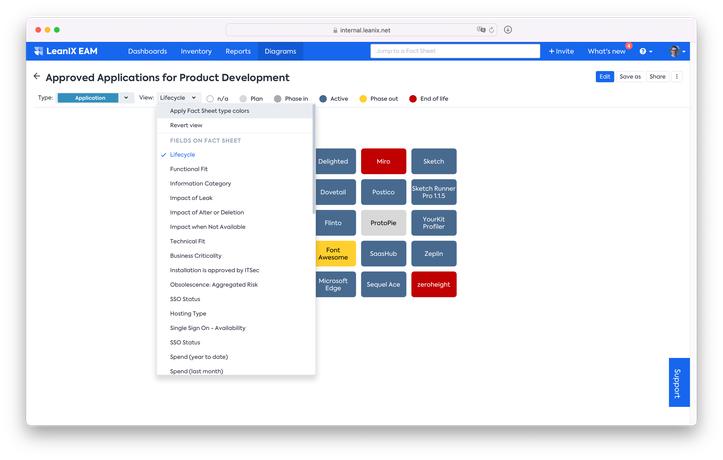Viewport: 723px width, 460px height.
Task: Select the Sketch application box
Action: tap(434, 161)
